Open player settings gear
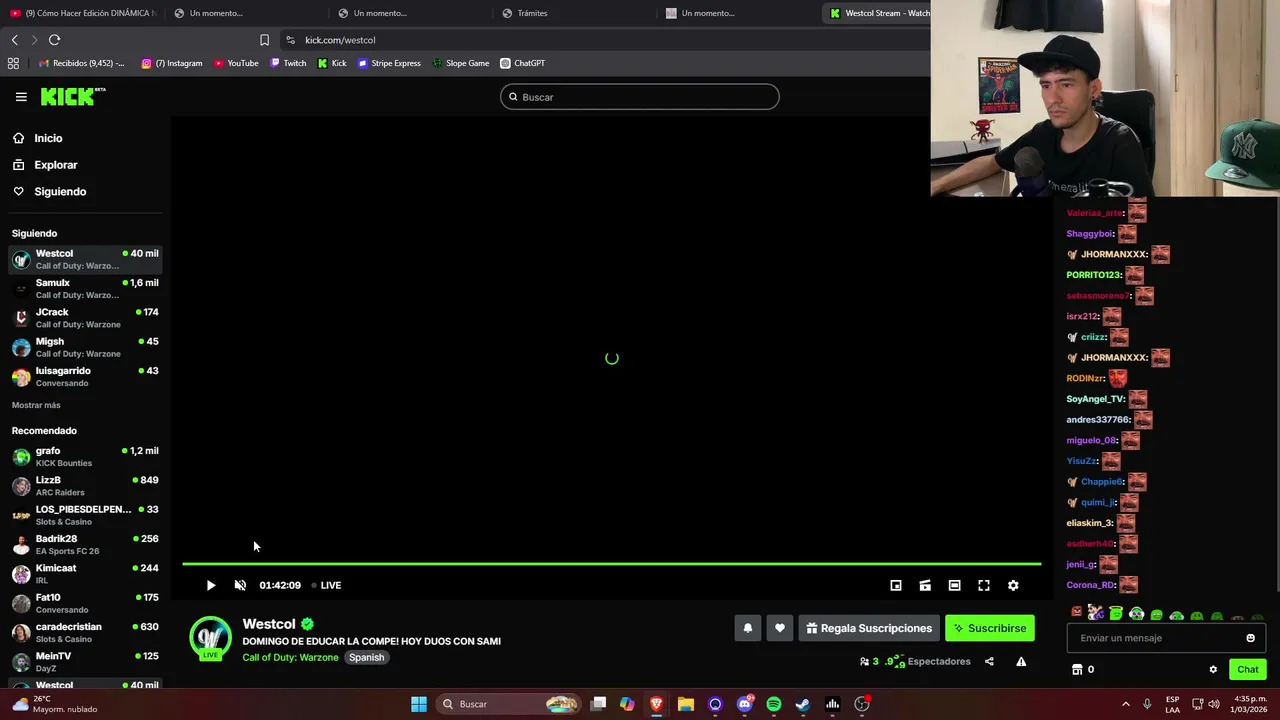Viewport: 1280px width, 720px height. coord(1013,585)
